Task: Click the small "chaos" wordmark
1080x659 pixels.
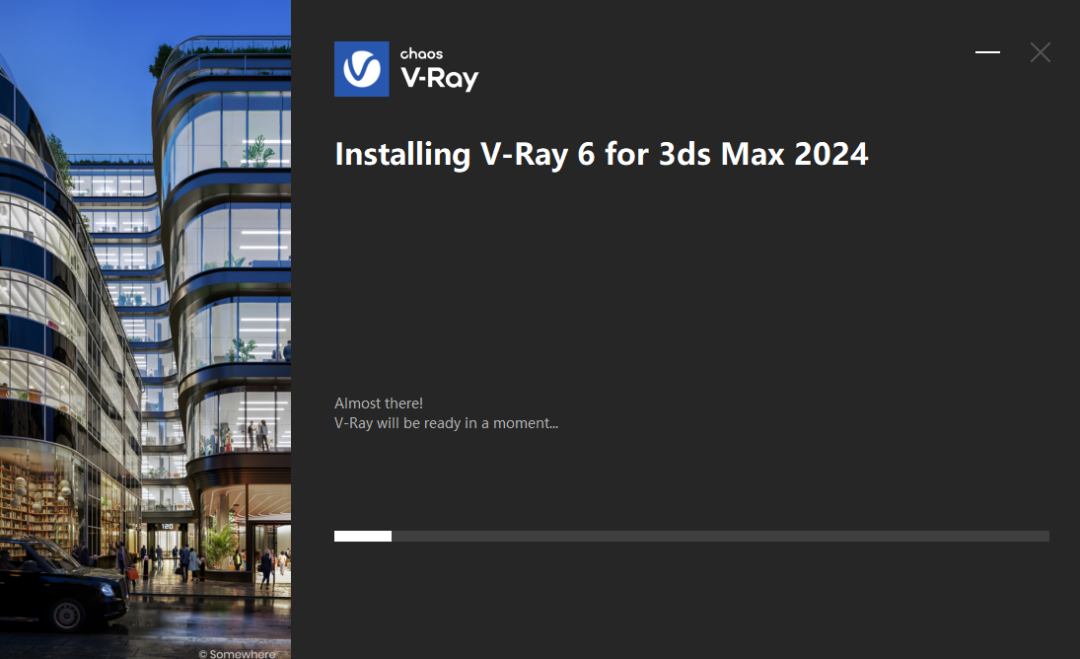Action: click(x=421, y=54)
